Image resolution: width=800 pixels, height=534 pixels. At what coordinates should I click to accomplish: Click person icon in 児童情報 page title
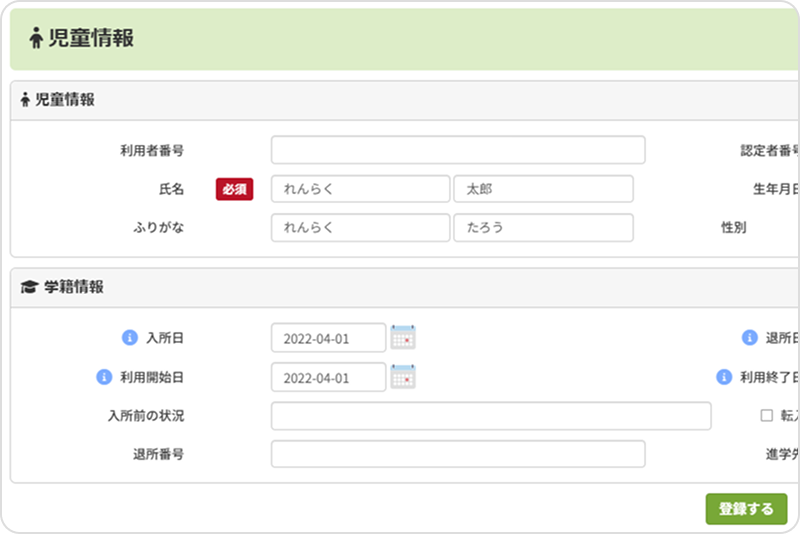[37, 39]
